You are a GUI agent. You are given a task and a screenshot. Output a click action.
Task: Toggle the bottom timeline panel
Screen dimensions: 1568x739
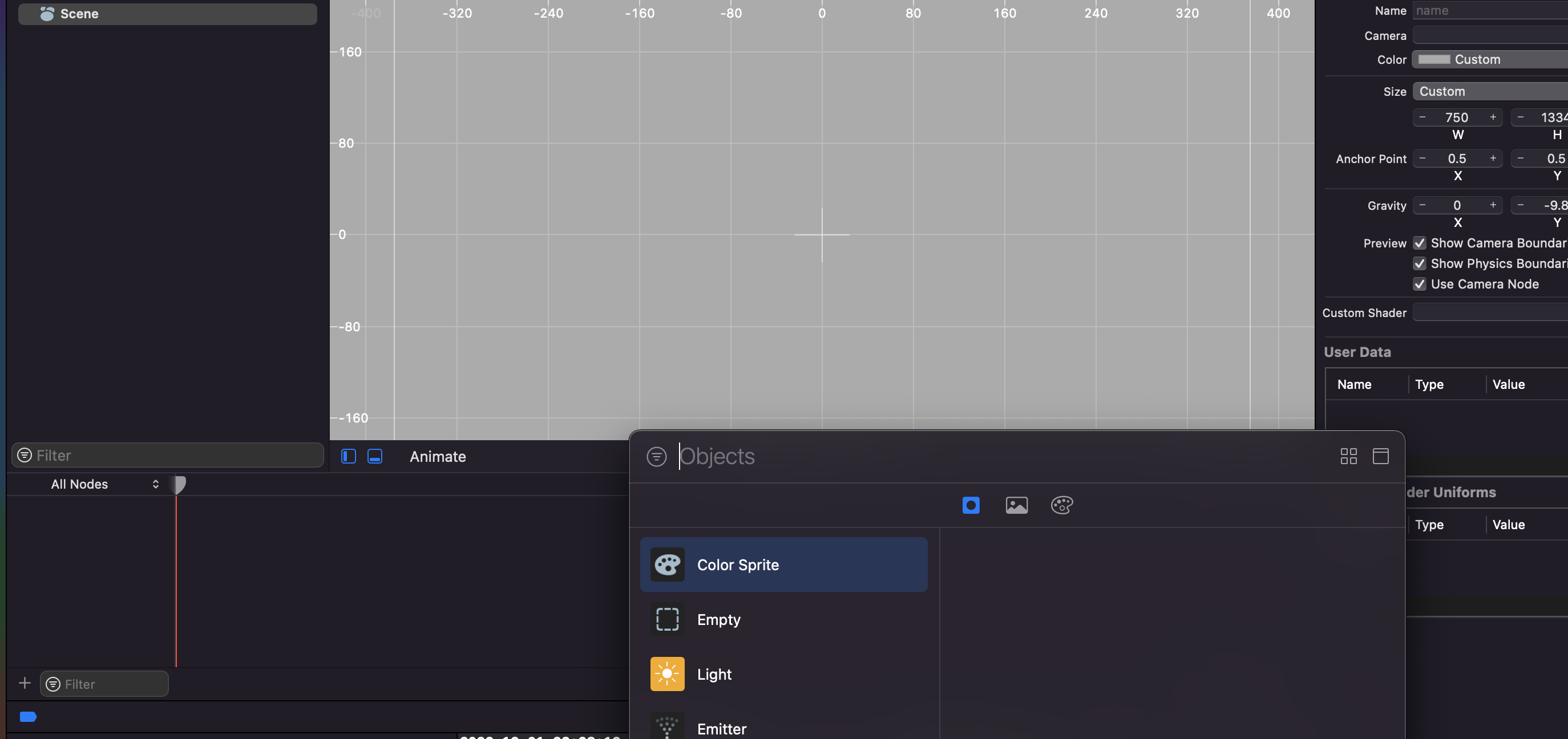pos(374,456)
